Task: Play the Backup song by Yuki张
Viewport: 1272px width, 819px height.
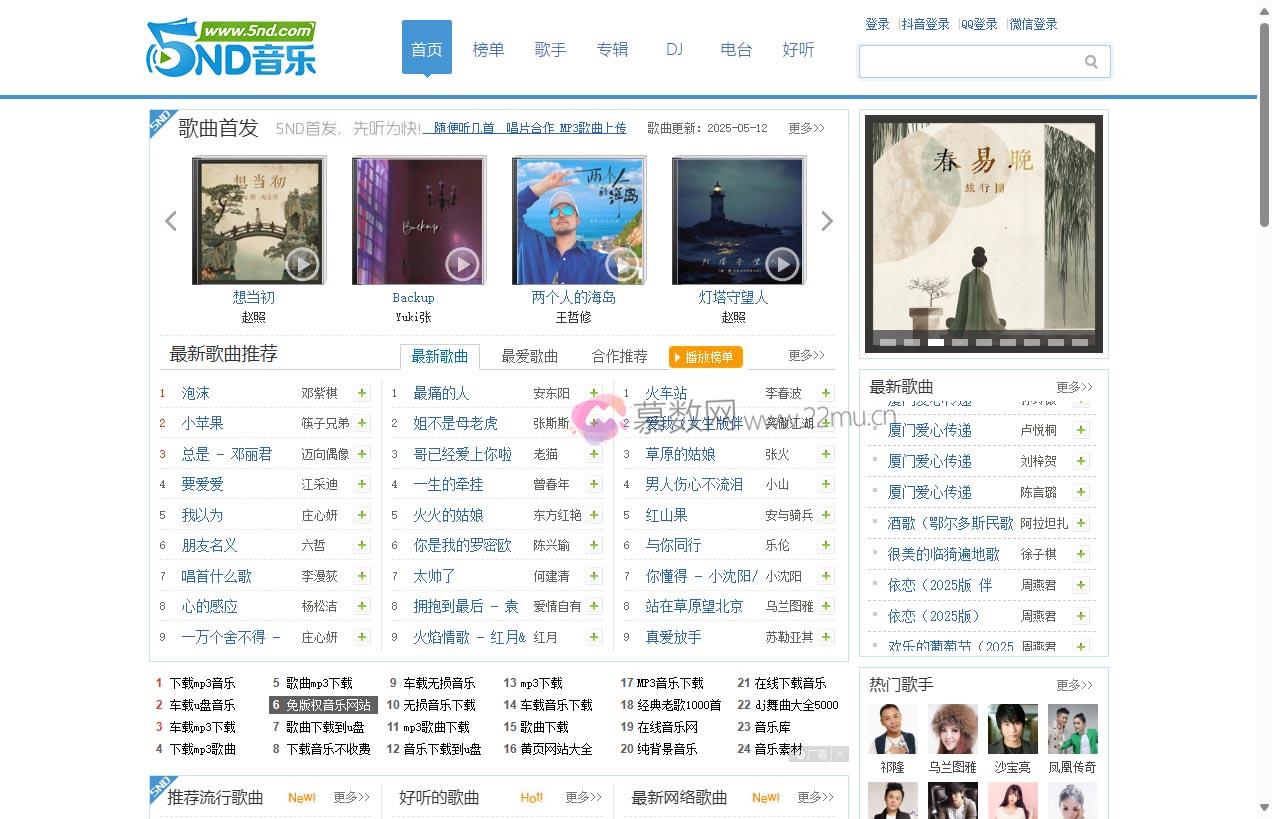Action: pyautogui.click(x=461, y=264)
